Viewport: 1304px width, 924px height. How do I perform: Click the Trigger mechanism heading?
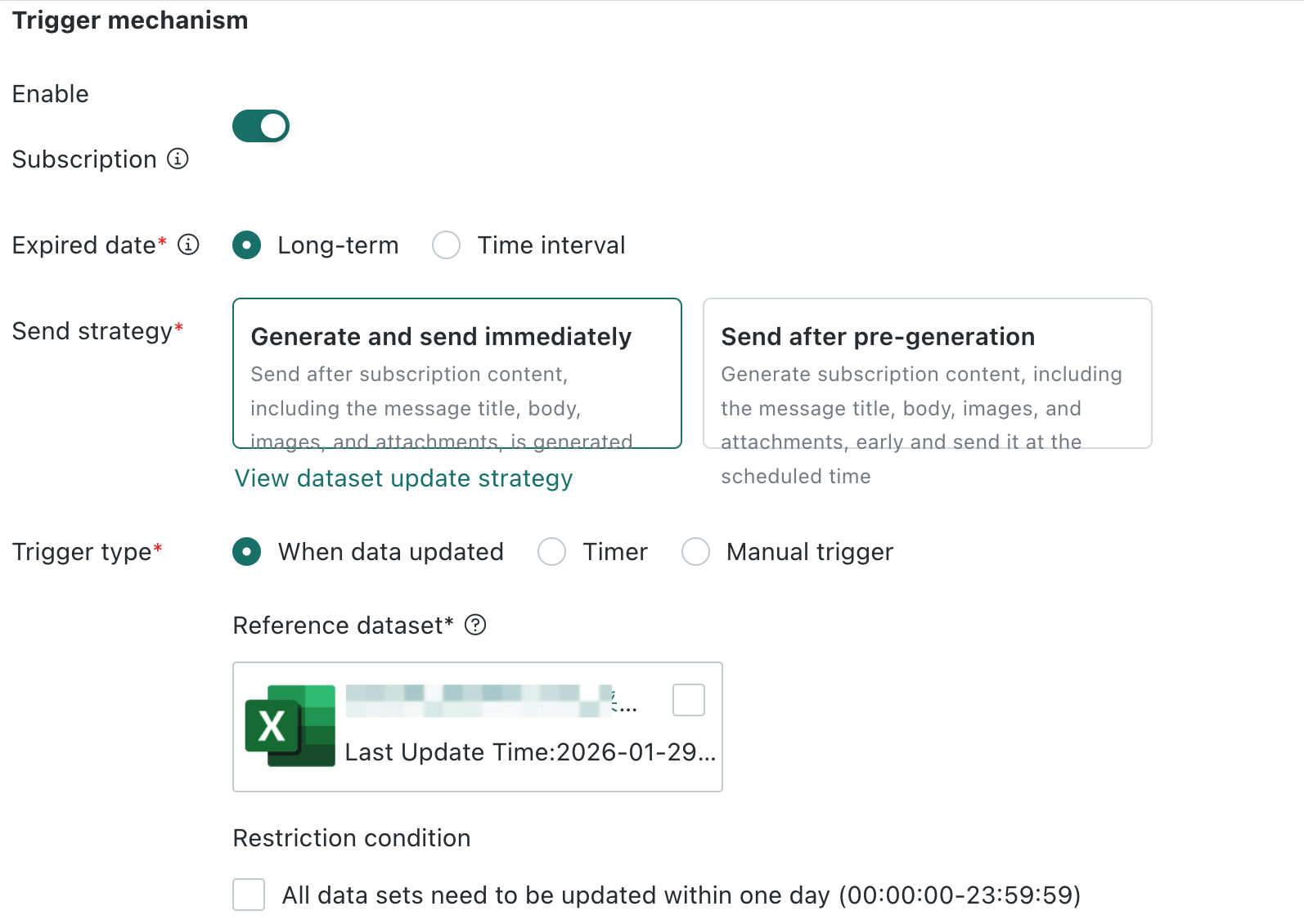130,20
